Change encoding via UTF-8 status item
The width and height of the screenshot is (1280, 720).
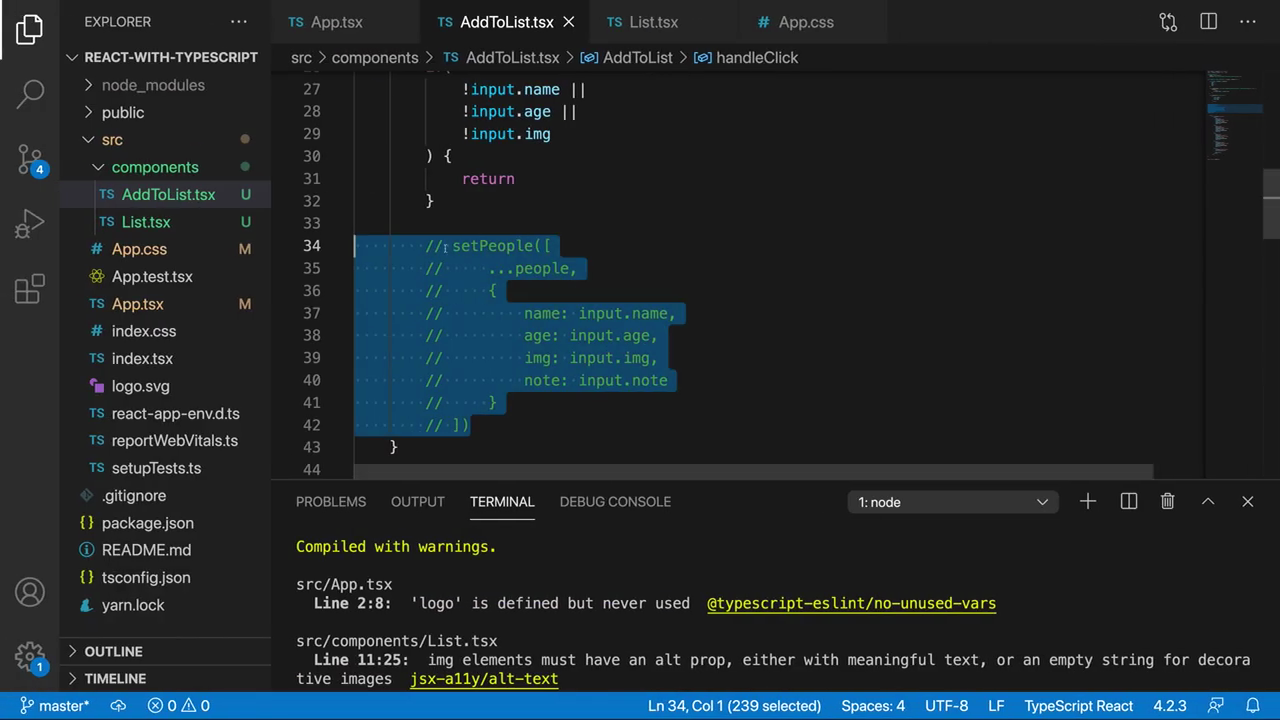click(946, 706)
